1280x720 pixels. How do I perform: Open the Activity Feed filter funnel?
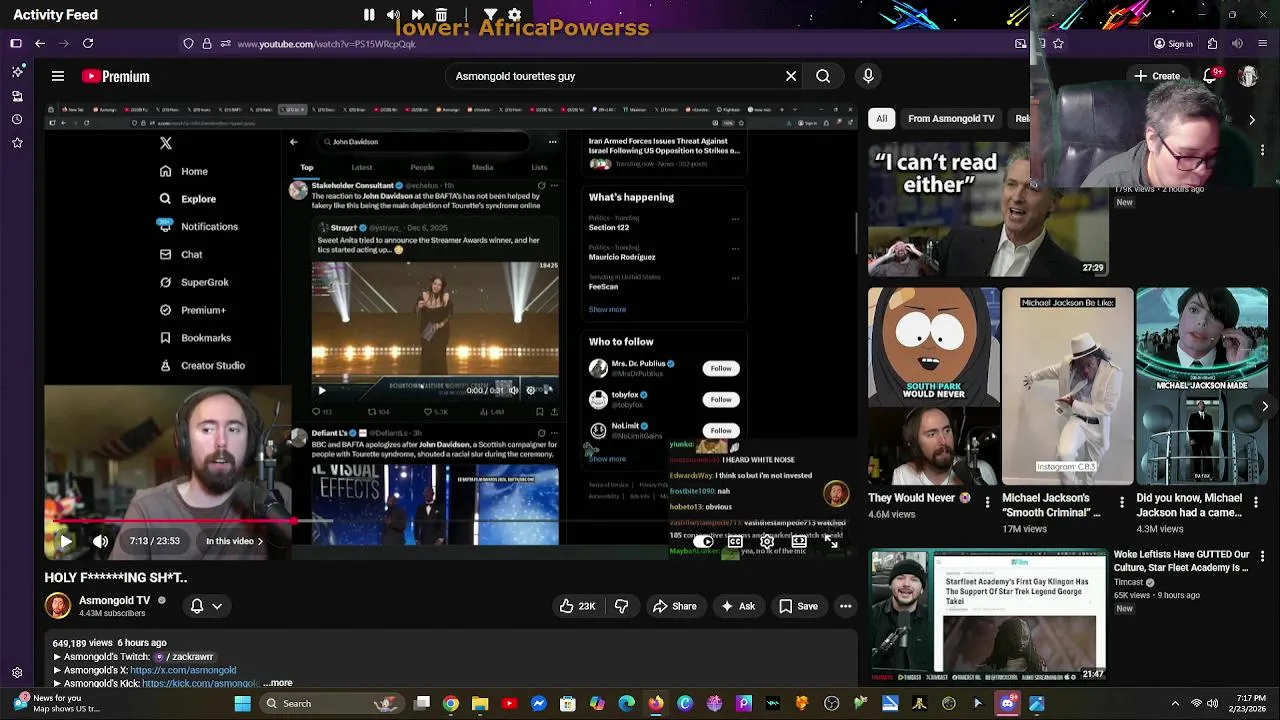tap(490, 15)
